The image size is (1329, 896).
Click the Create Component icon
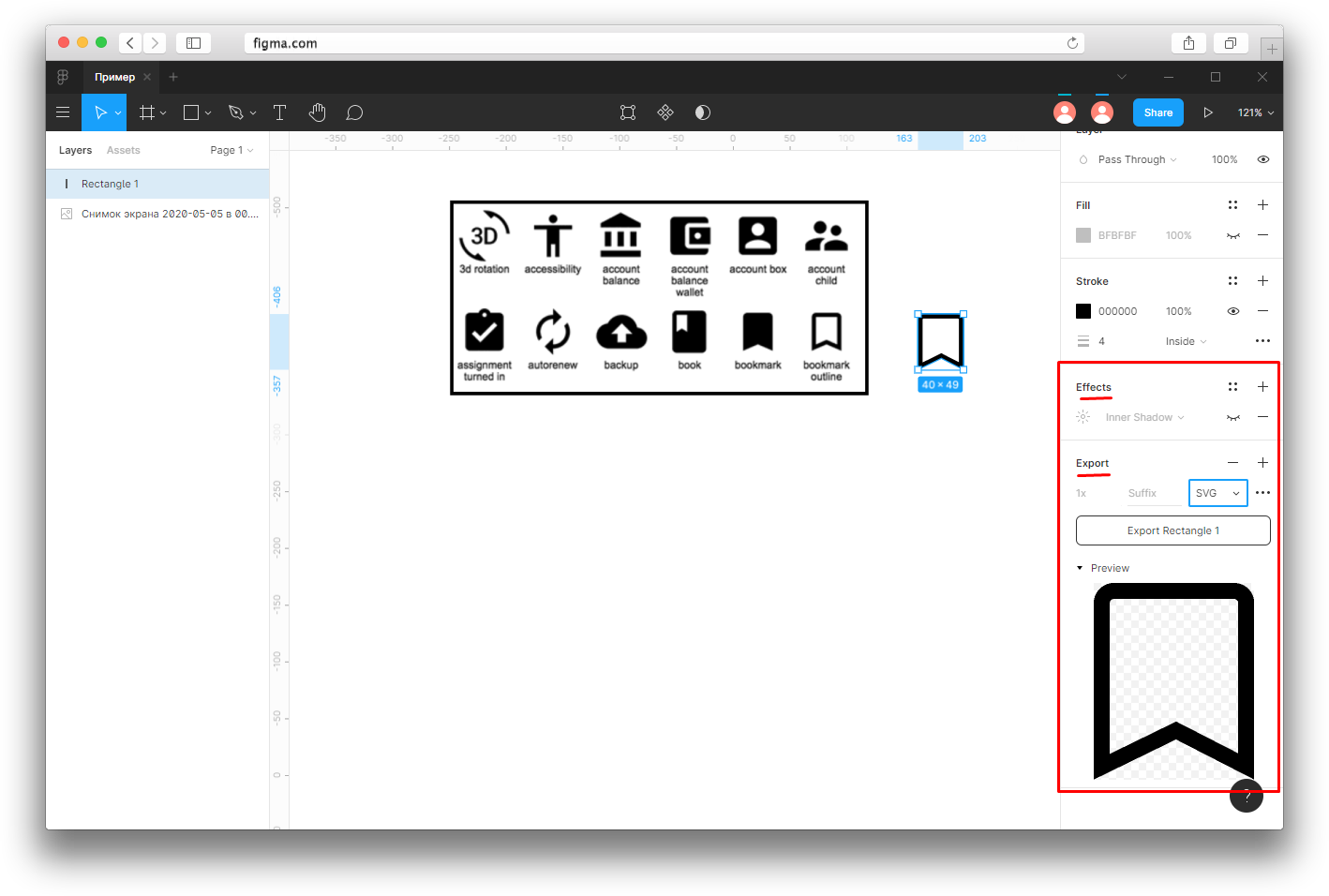tap(665, 112)
